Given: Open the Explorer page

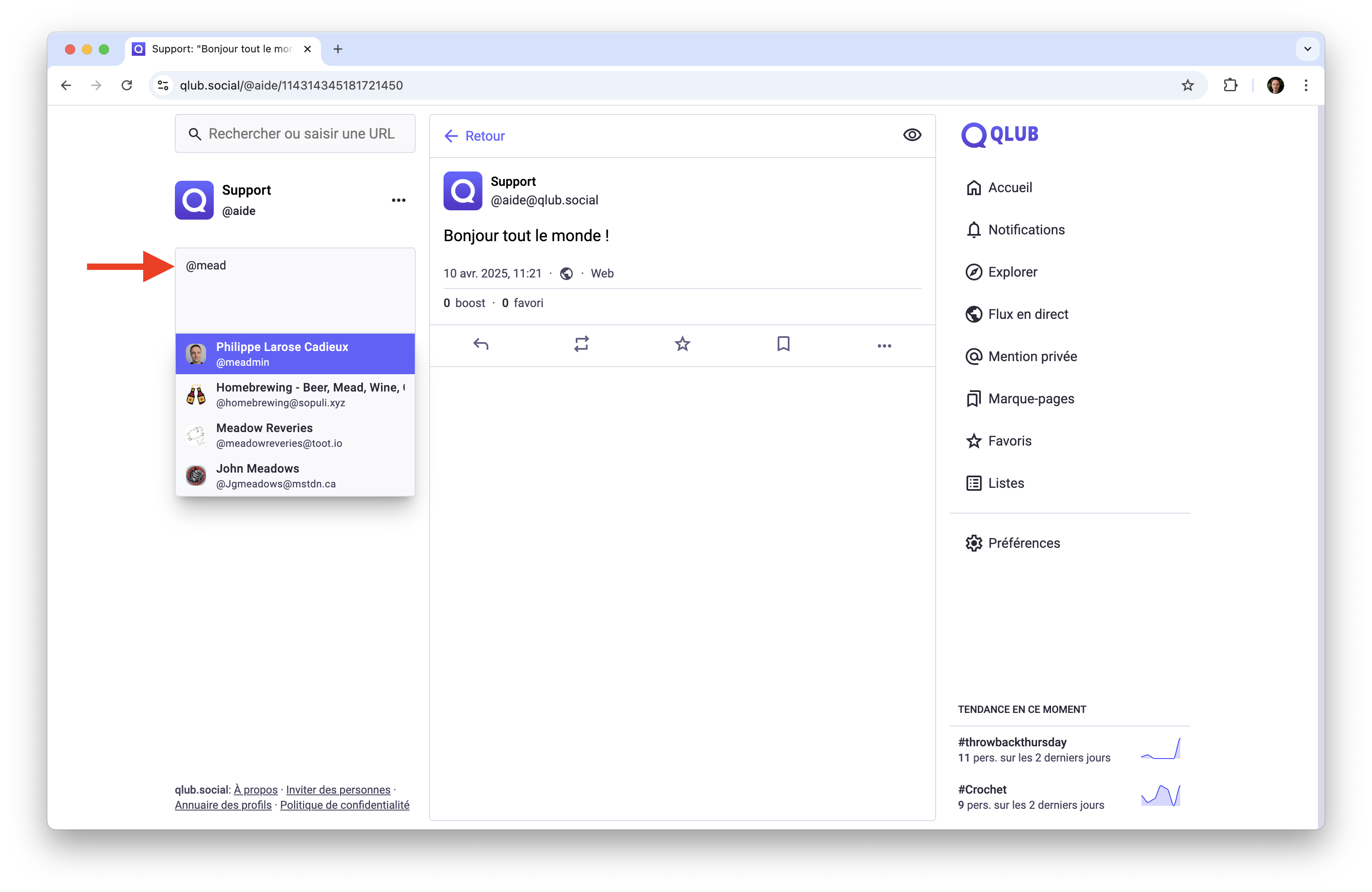Looking at the screenshot, I should coord(1001,272).
